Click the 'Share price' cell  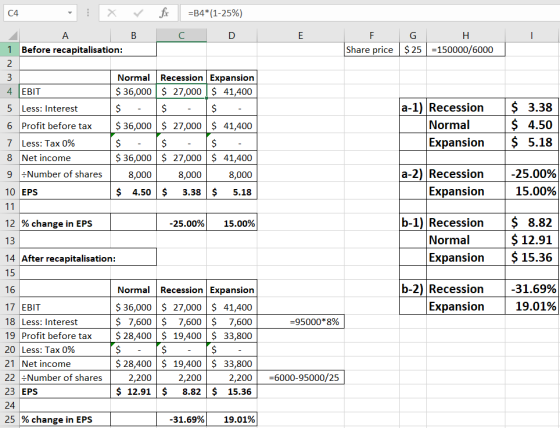[372, 50]
